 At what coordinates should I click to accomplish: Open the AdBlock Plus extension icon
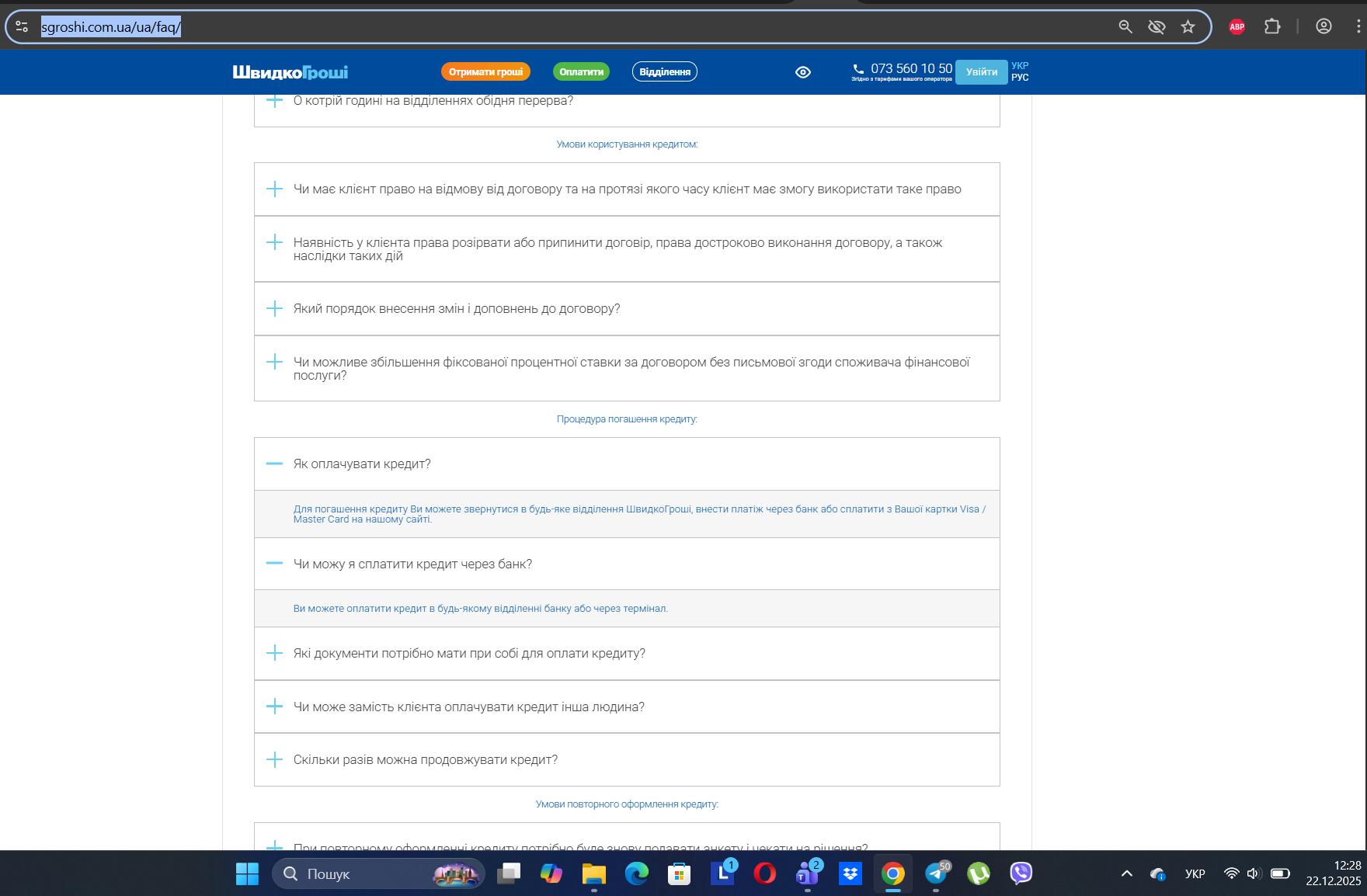tap(1237, 27)
